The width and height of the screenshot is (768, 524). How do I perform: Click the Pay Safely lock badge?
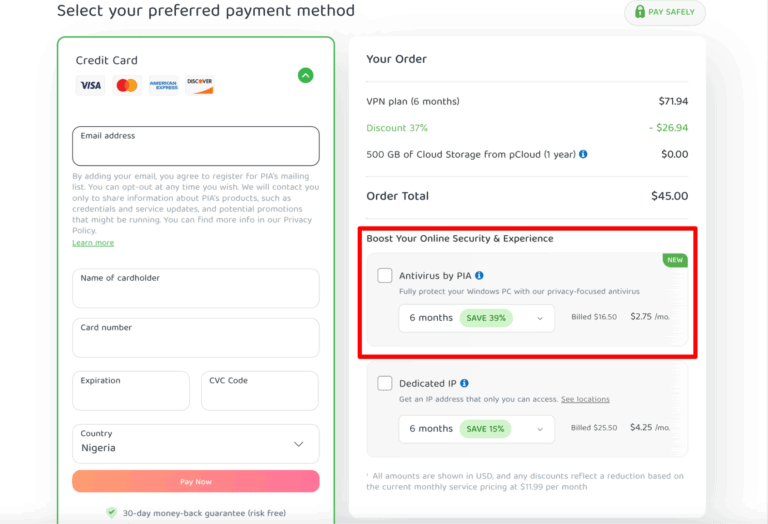[665, 13]
